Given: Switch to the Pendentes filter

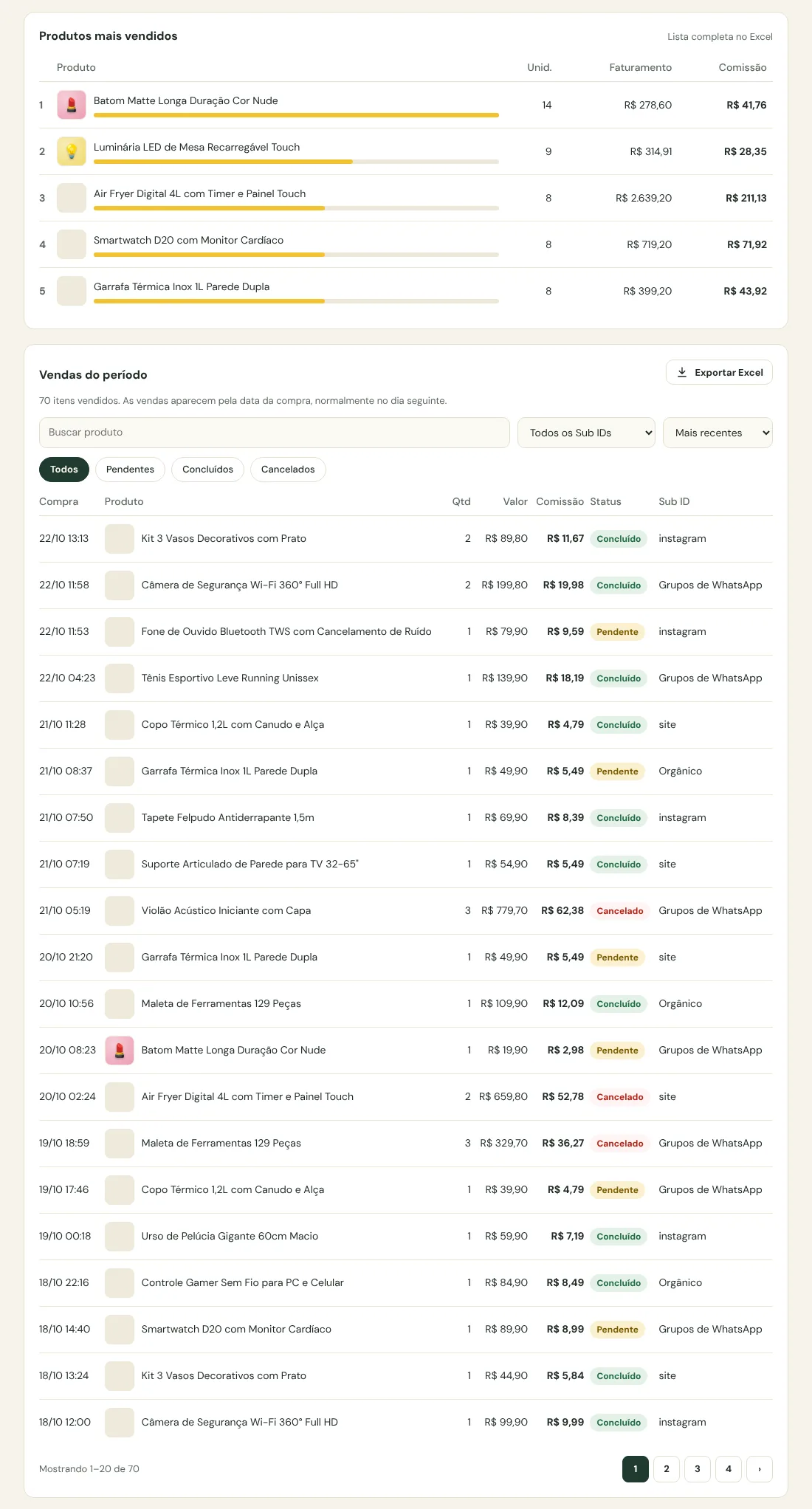Looking at the screenshot, I should pyautogui.click(x=130, y=470).
